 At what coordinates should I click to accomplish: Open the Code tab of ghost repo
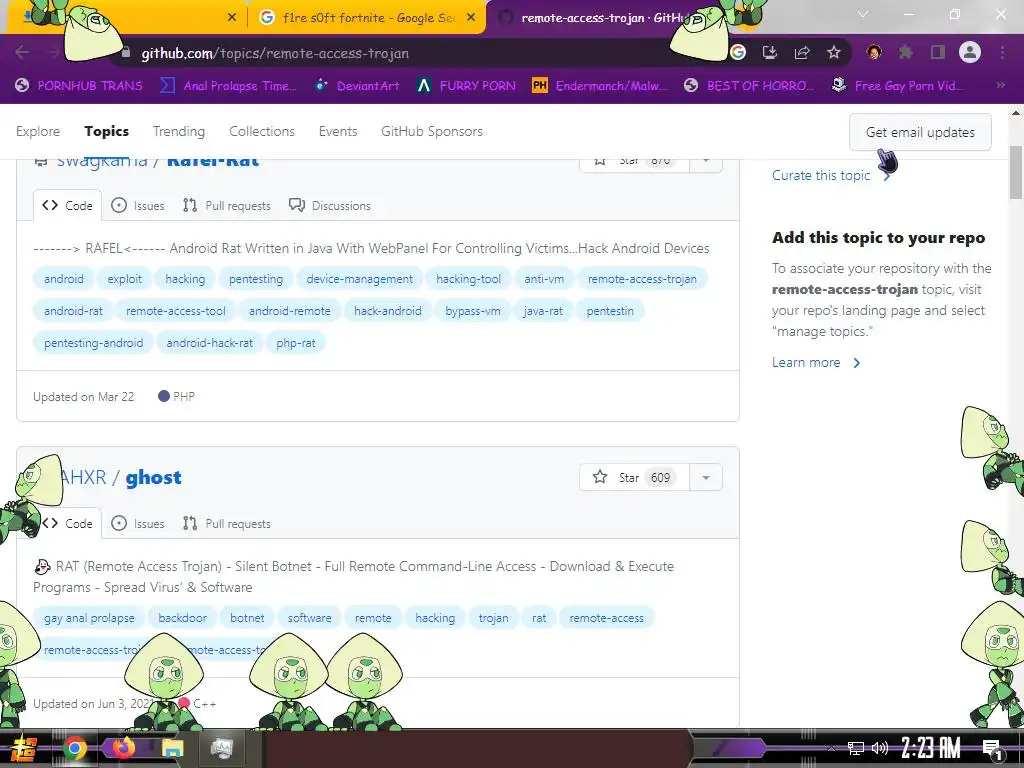(67, 524)
